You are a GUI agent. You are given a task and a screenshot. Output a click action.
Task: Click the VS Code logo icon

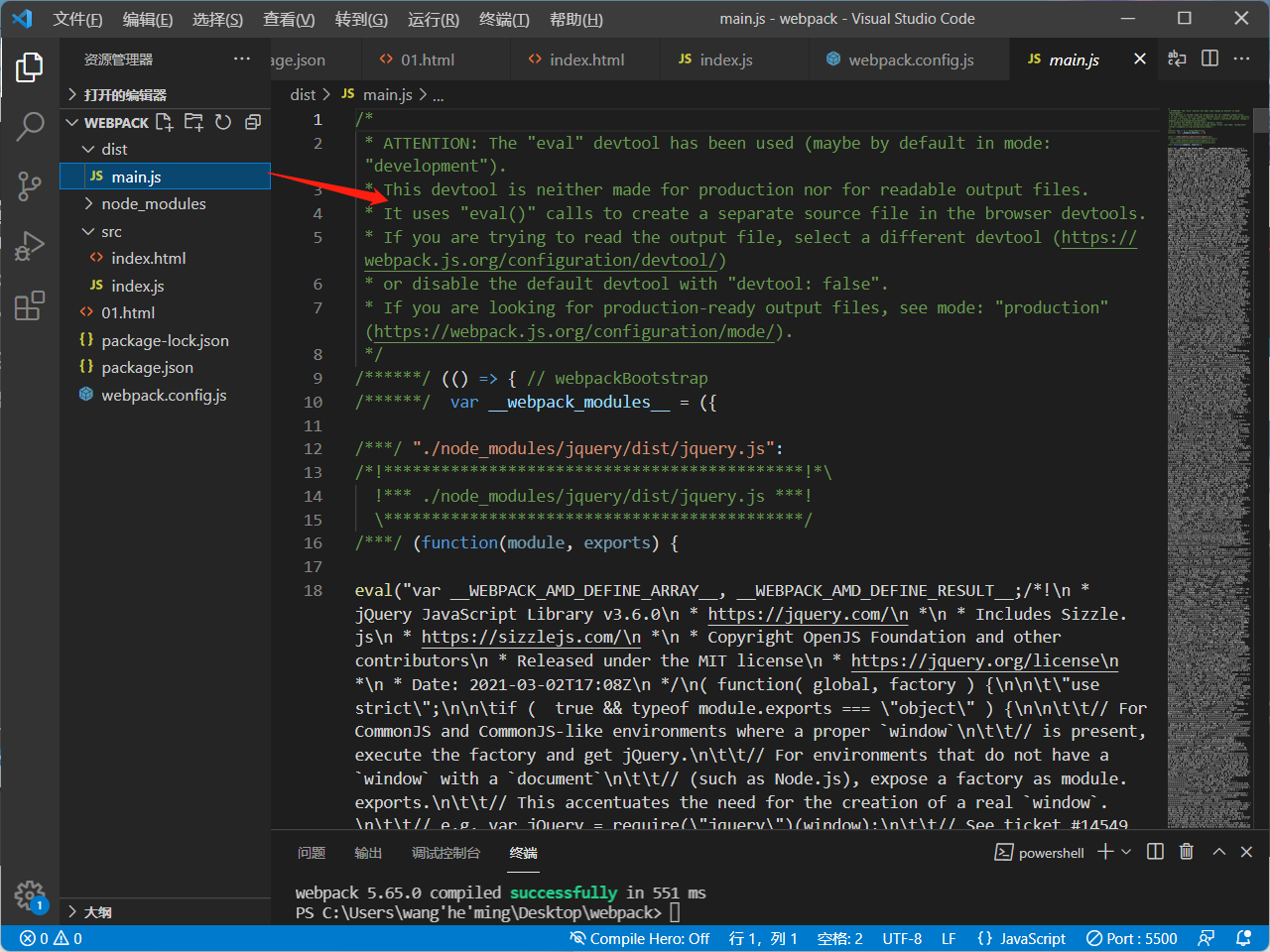pyautogui.click(x=22, y=19)
